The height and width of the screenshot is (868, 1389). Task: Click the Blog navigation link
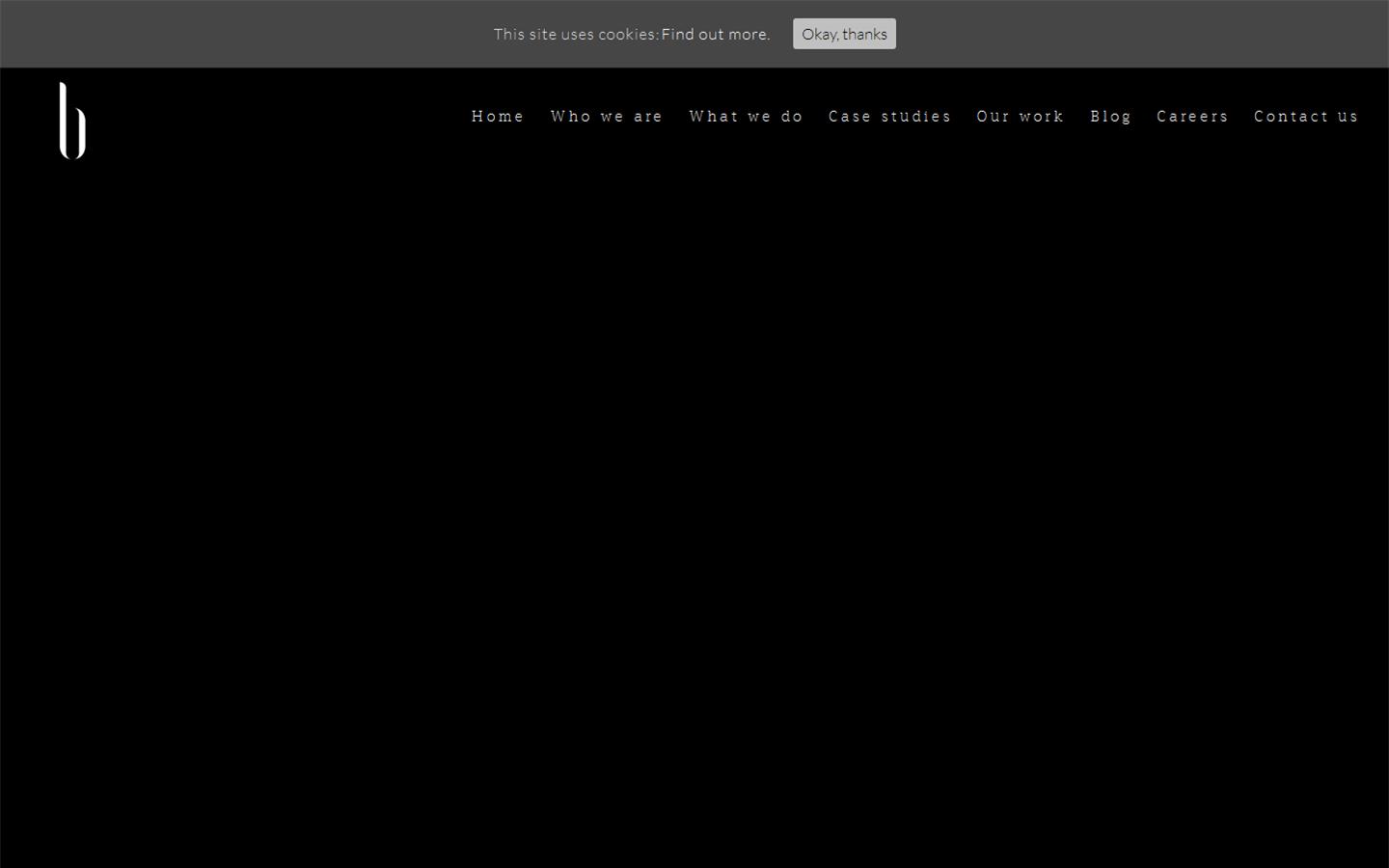[1110, 116]
